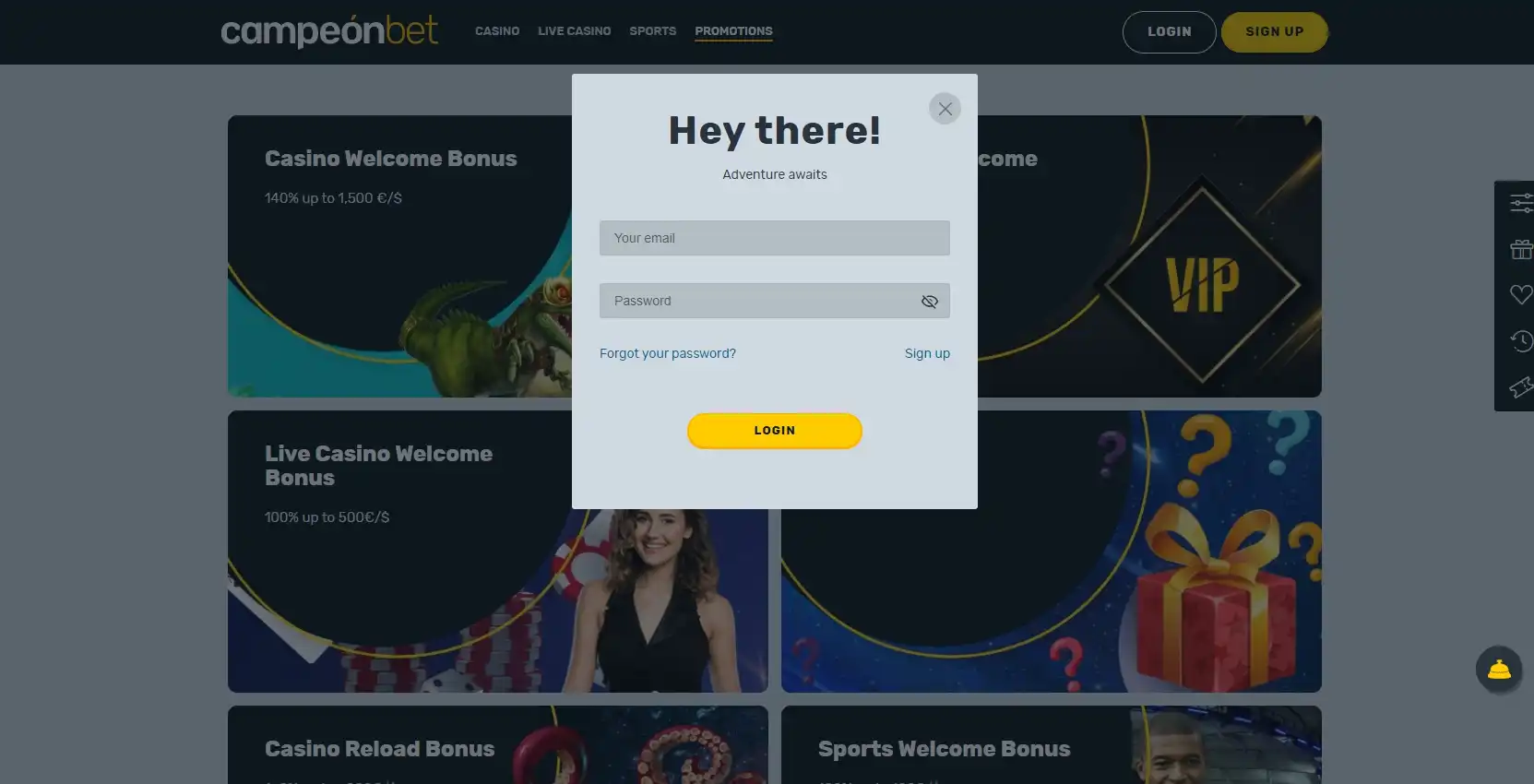
Task: Click the "Adventure awaits" subtitle
Action: [775, 174]
